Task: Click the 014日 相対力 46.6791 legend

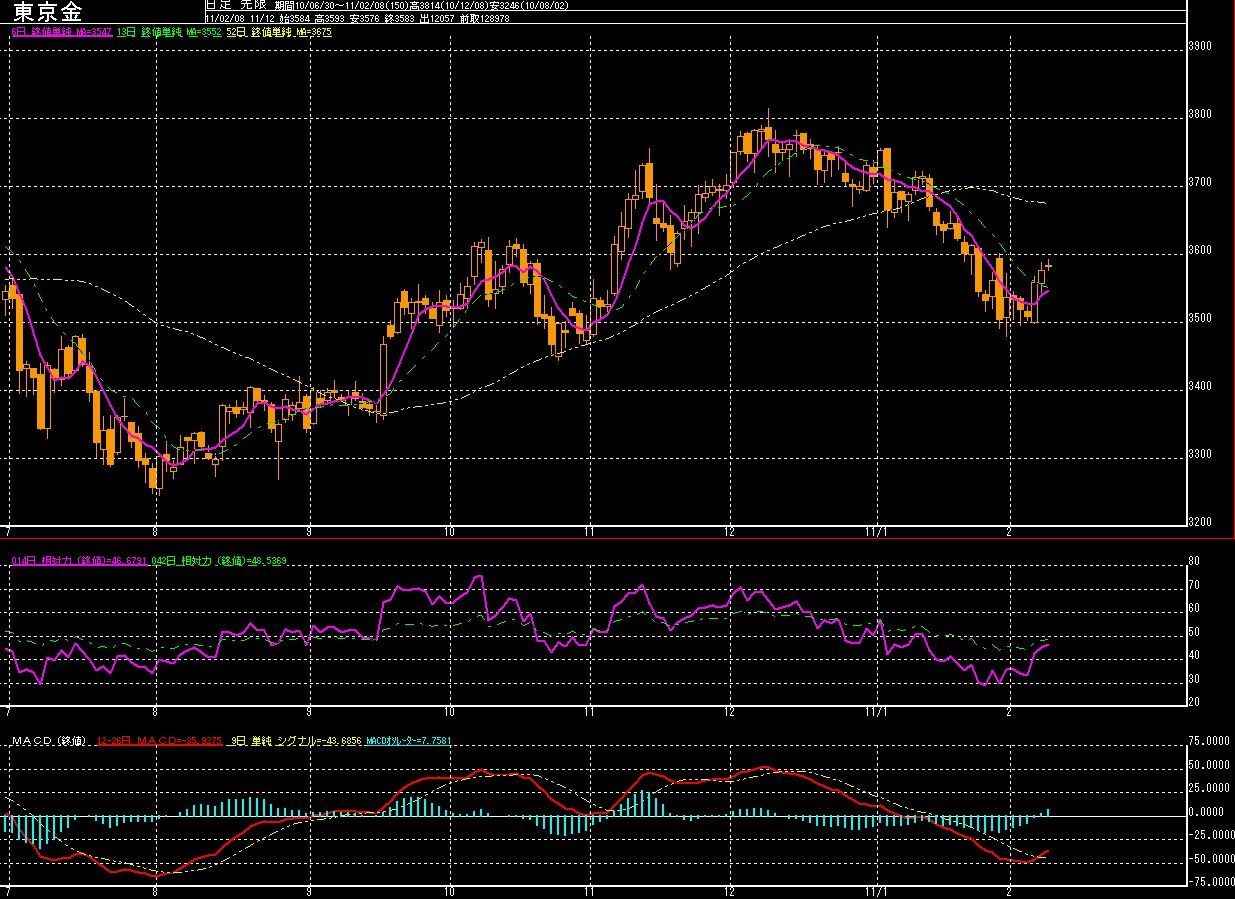Action: (80, 561)
